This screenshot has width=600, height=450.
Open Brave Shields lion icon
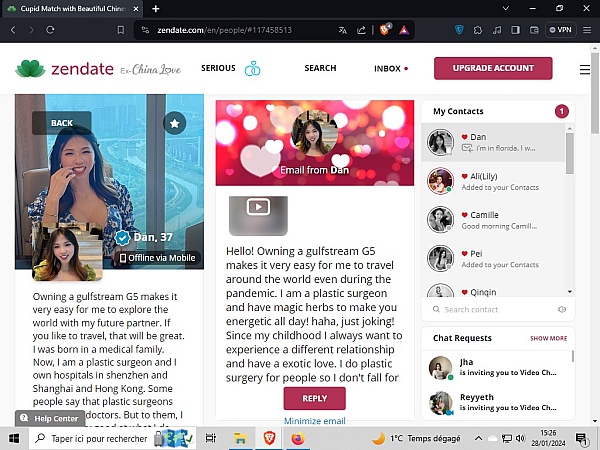(x=385, y=29)
